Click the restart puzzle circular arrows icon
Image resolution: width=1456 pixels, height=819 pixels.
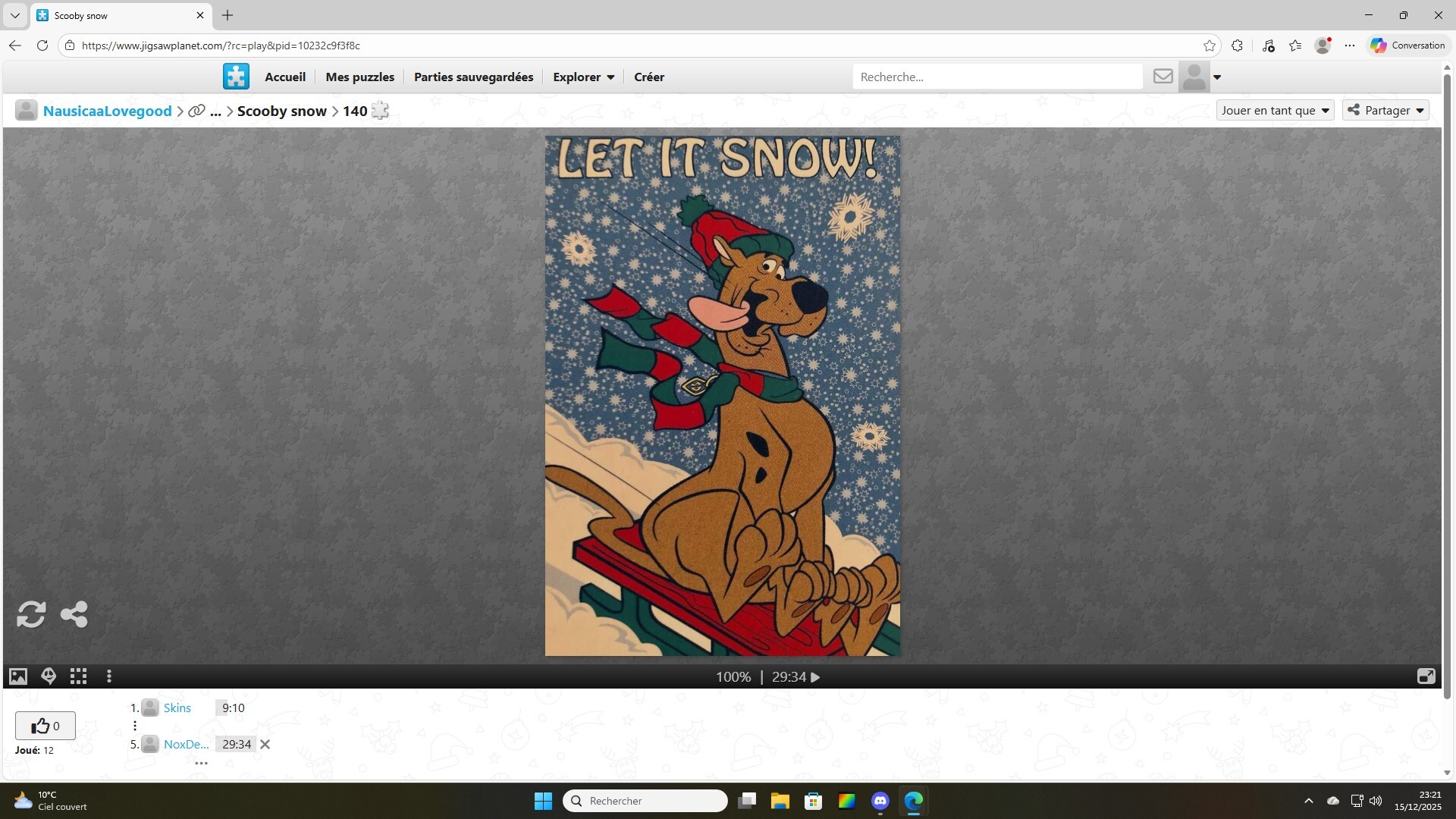coord(31,614)
